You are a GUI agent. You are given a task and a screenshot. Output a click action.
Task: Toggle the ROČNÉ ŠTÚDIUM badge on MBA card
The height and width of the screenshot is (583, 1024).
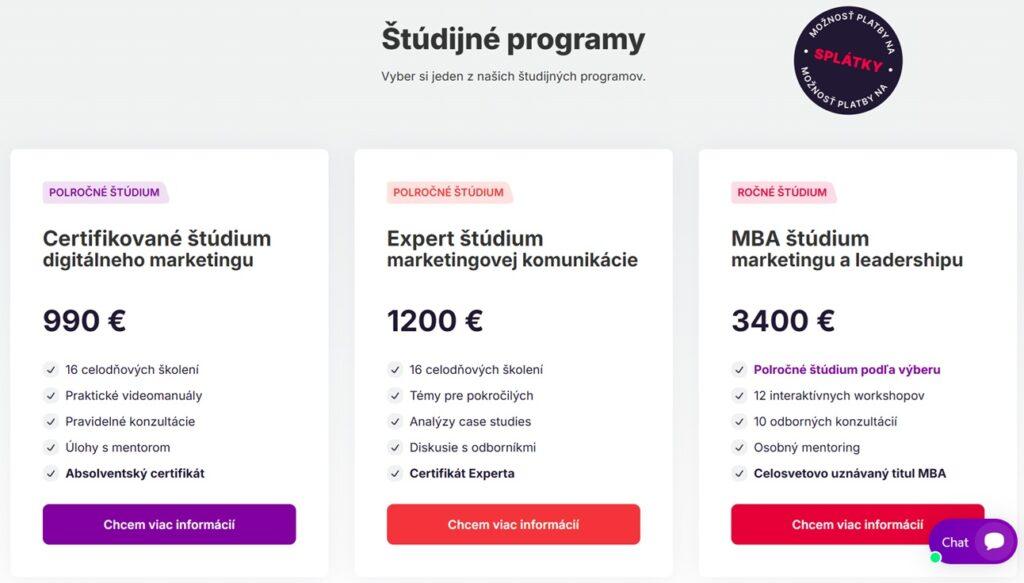tap(784, 192)
